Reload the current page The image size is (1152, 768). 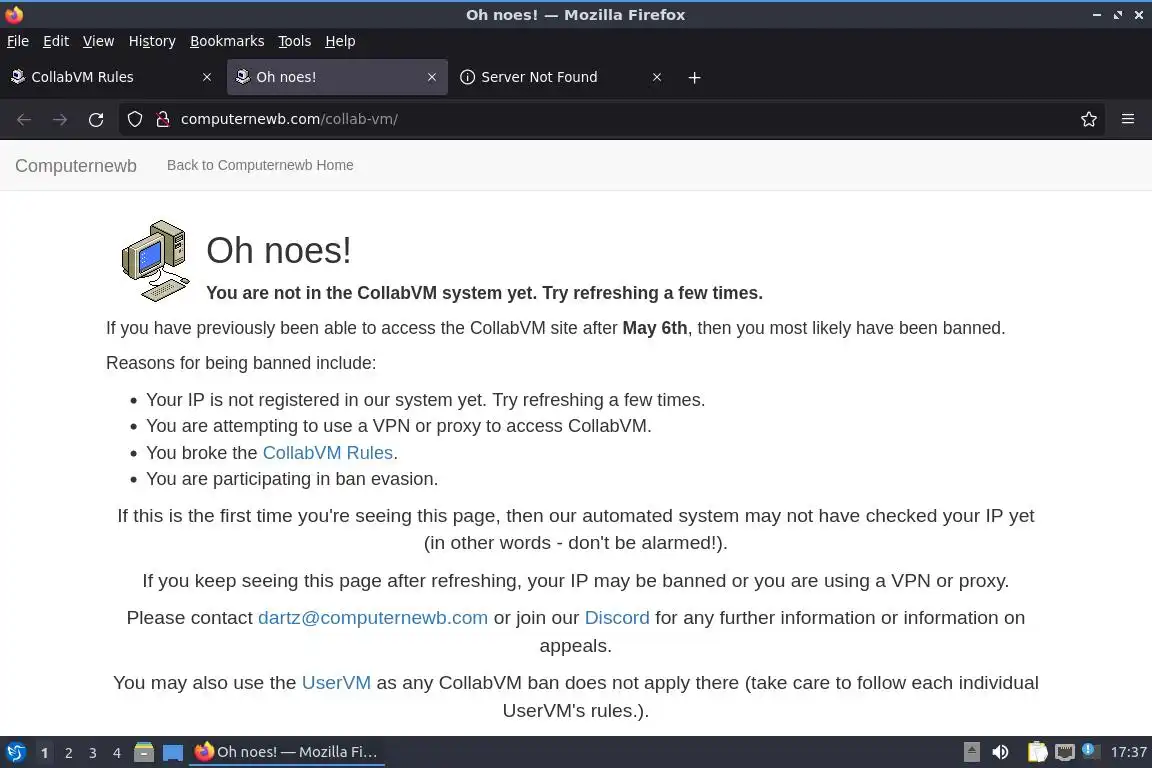[96, 119]
